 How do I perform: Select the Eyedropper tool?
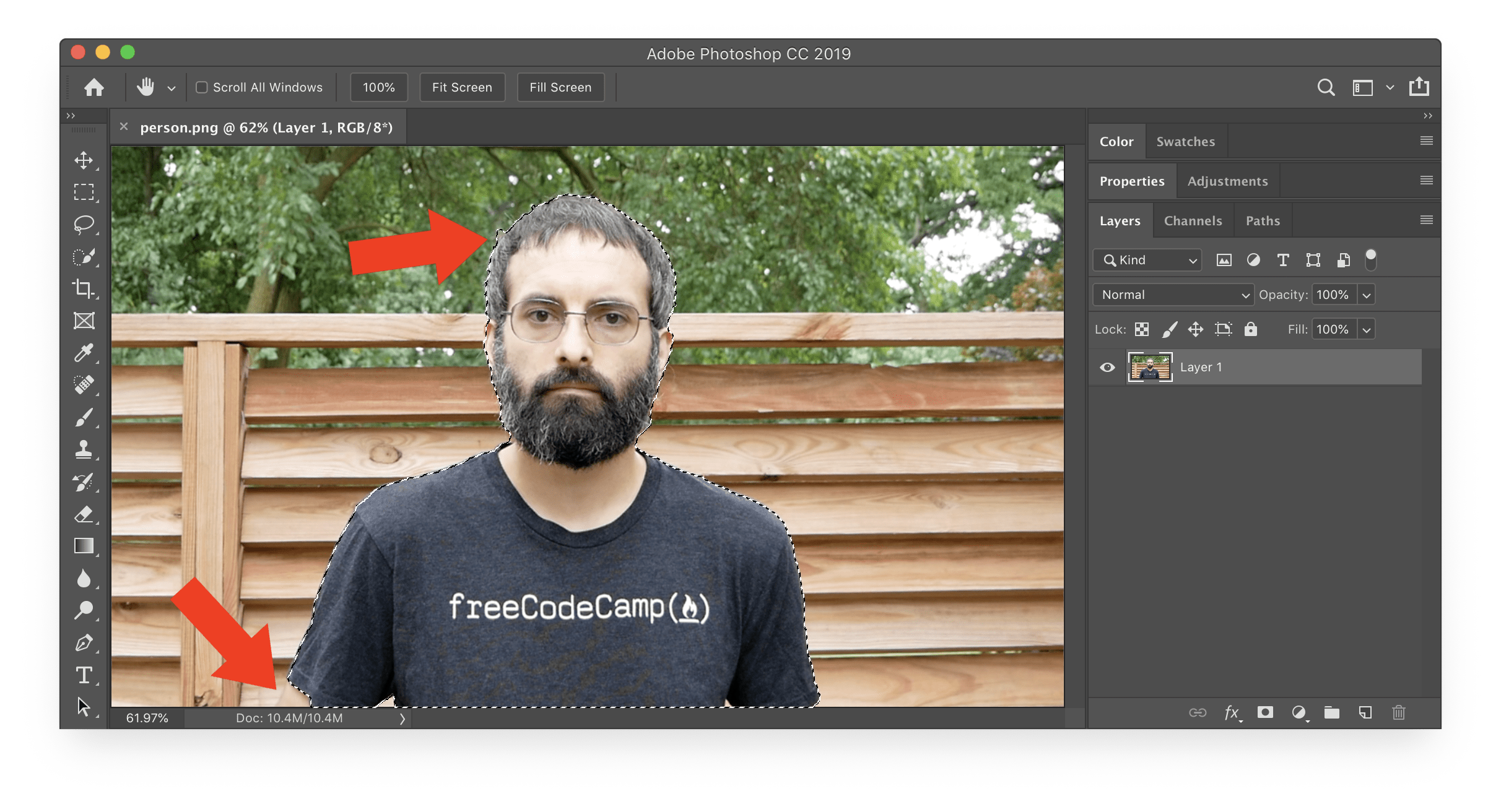click(x=84, y=353)
